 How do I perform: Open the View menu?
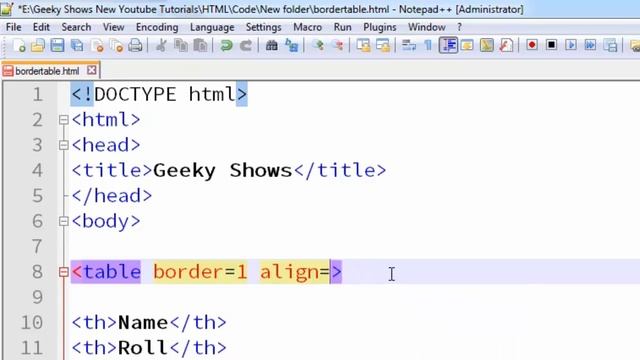113,27
